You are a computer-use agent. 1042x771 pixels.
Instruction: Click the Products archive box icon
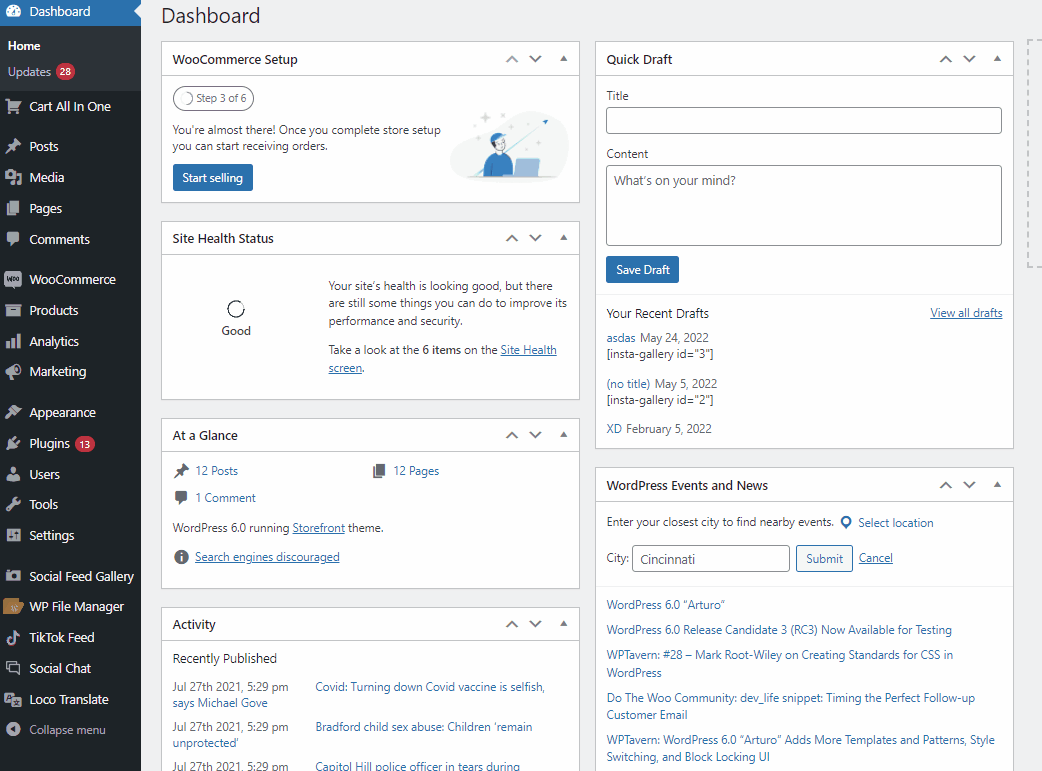click(13, 310)
